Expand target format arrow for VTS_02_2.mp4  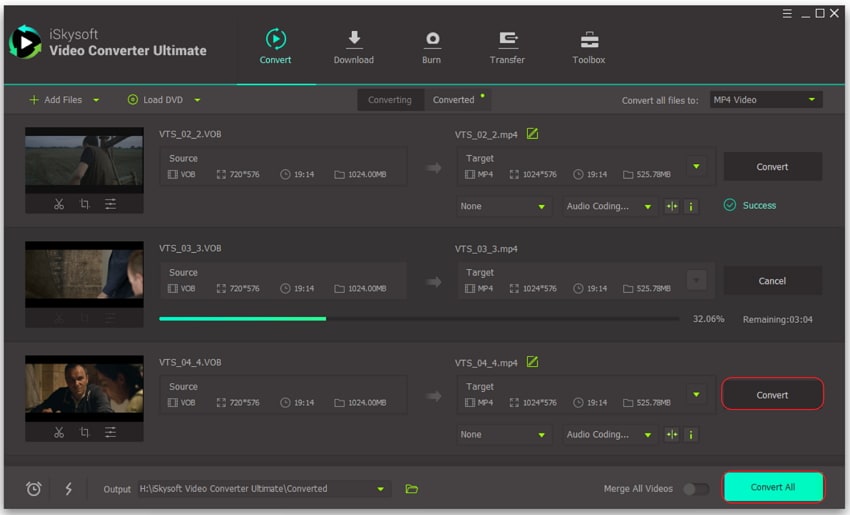(x=697, y=166)
